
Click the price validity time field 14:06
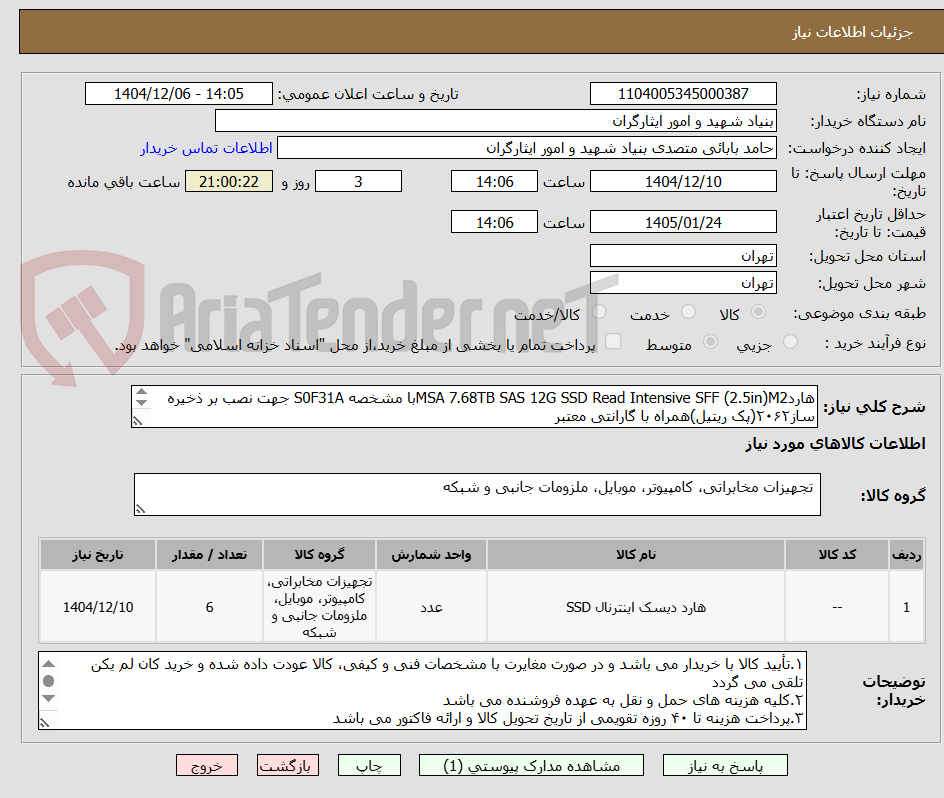point(494,222)
